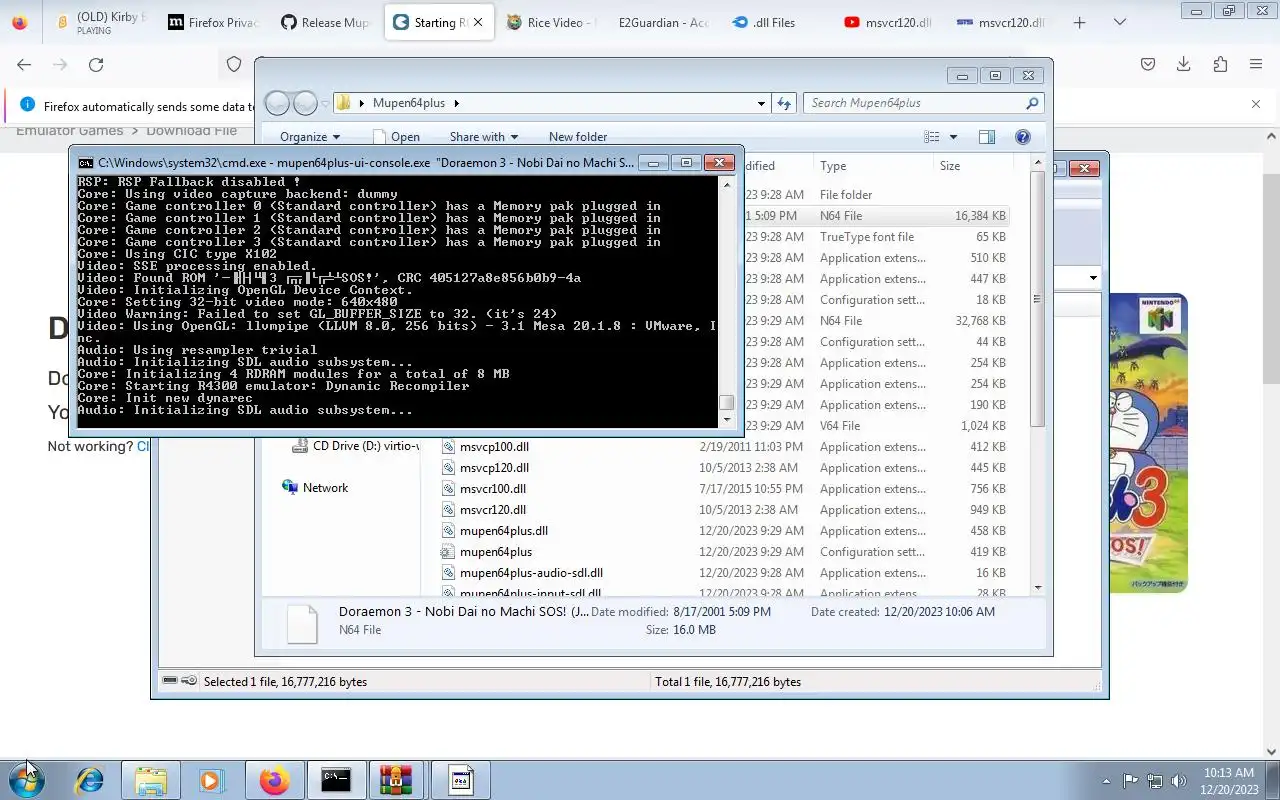Select cmd.exe console taskbar button

point(336,780)
